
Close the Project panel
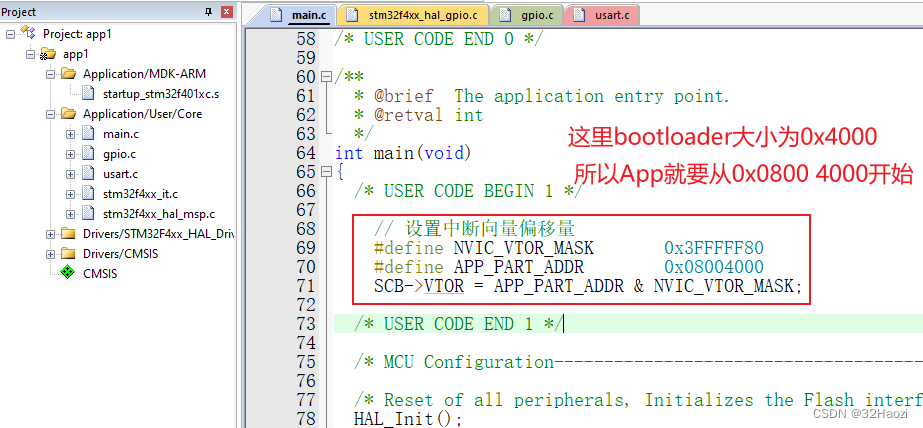click(x=226, y=12)
